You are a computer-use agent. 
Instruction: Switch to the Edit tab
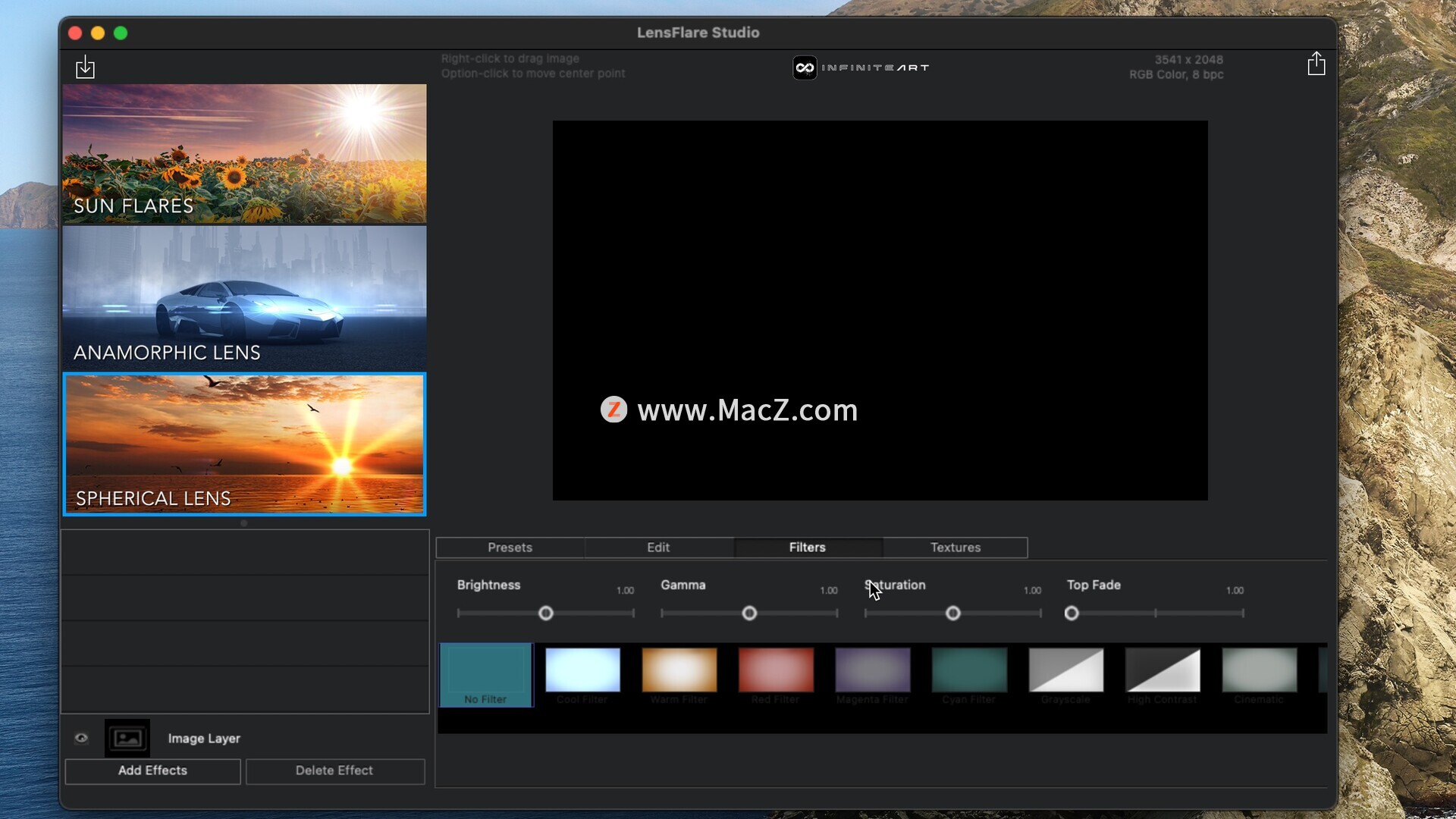658,548
